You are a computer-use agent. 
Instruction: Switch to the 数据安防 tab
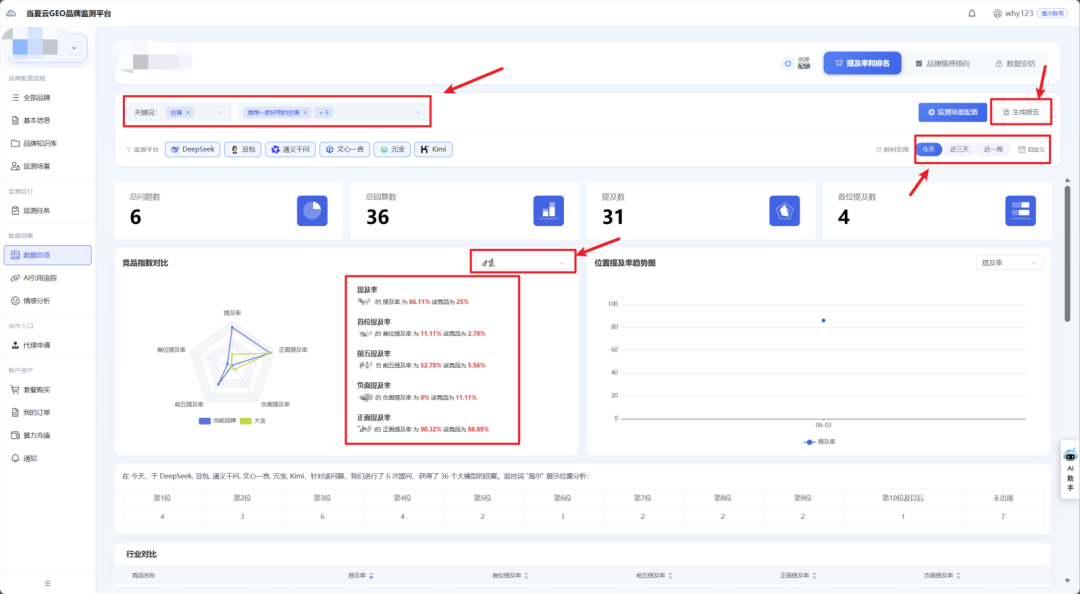[x=1015, y=63]
